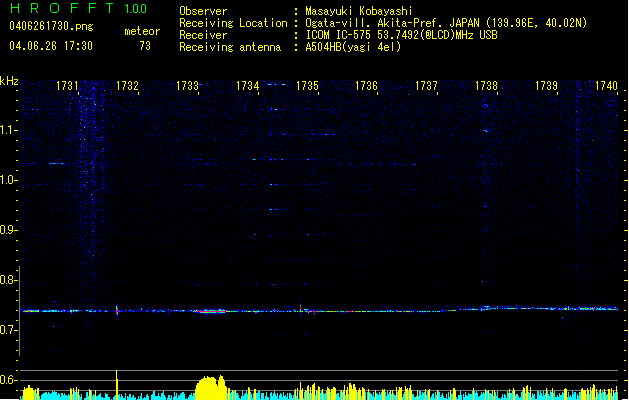The width and height of the screenshot is (629, 400).
Task: Click time marker 1736
Action: pyautogui.click(x=367, y=86)
